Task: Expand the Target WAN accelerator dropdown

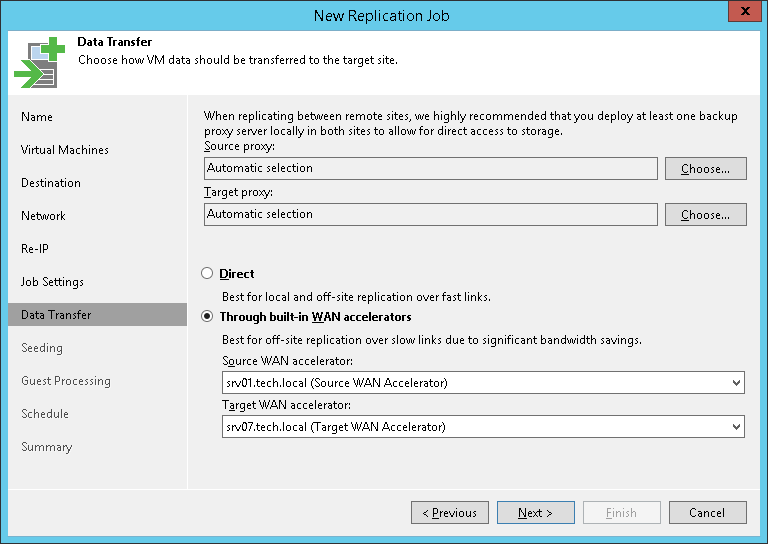Action: coord(737,427)
